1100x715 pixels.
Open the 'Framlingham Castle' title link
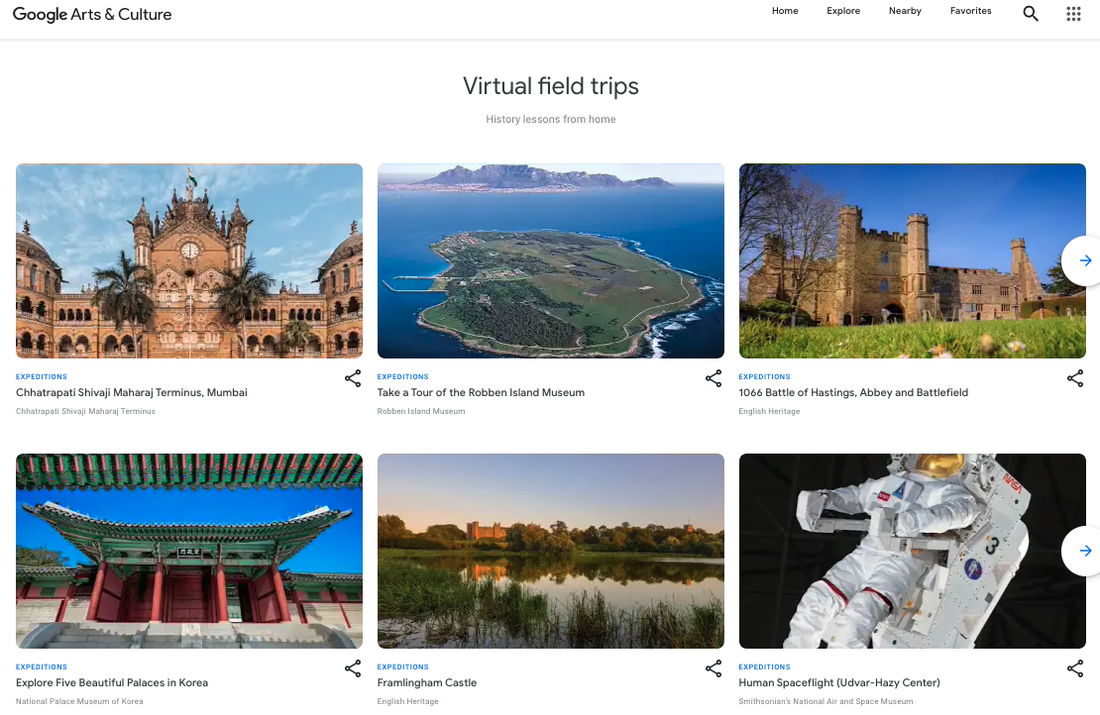point(427,683)
